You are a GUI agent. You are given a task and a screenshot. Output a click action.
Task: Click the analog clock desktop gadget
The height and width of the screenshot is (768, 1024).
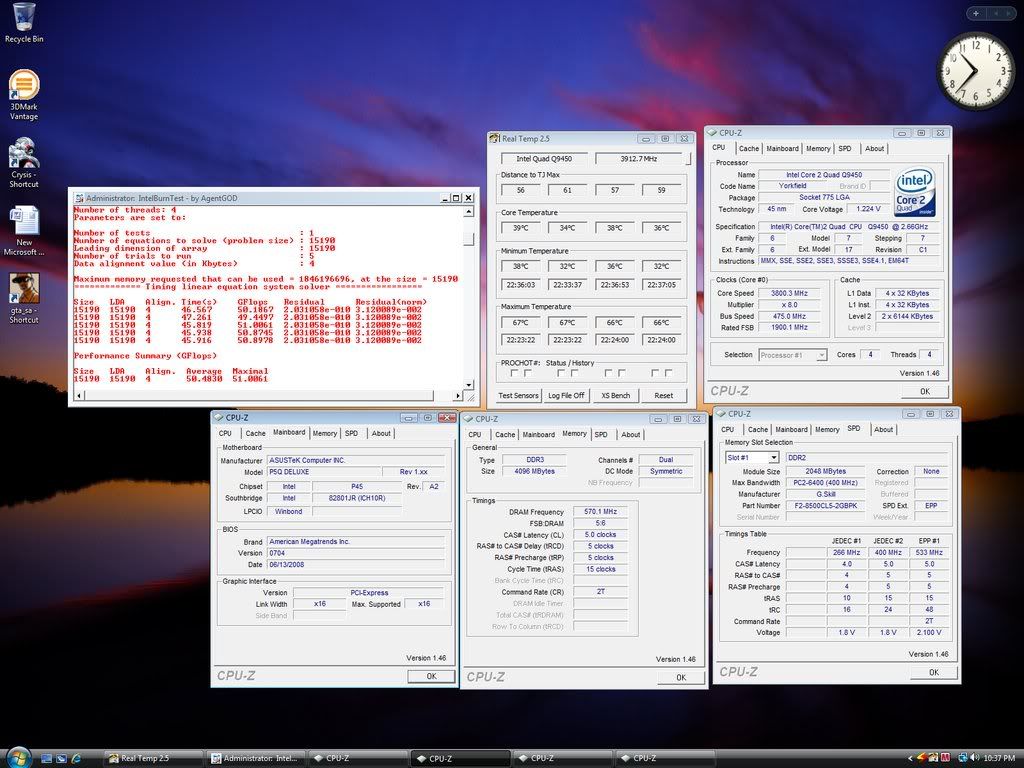(976, 71)
